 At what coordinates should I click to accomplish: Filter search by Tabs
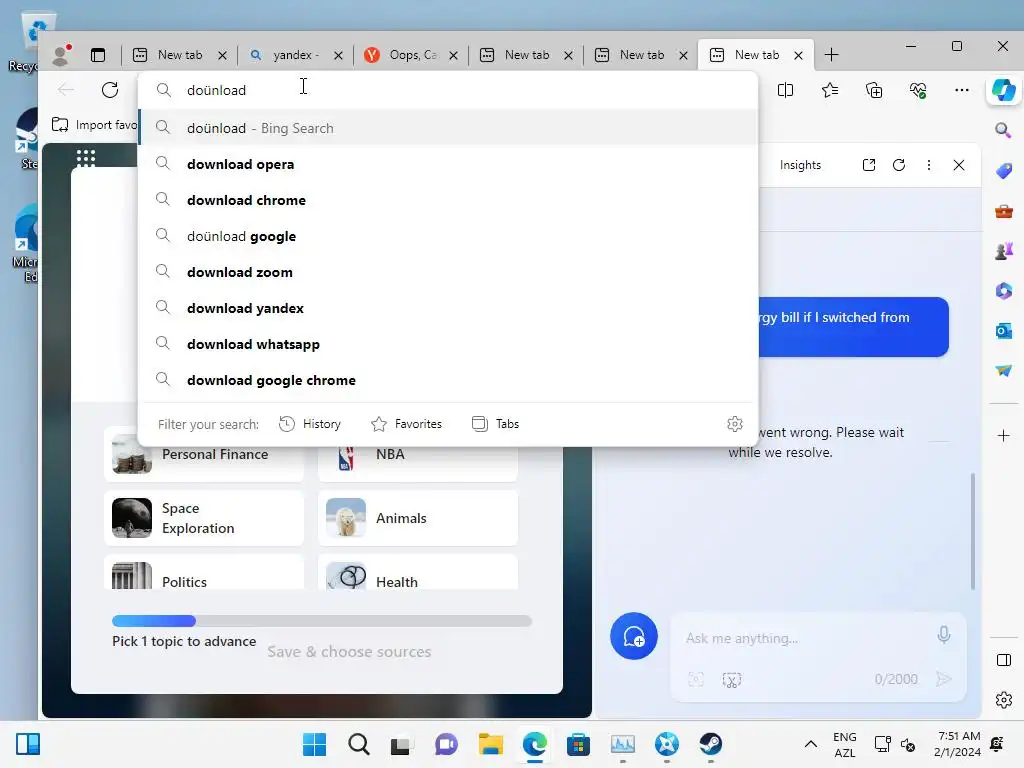coord(495,424)
